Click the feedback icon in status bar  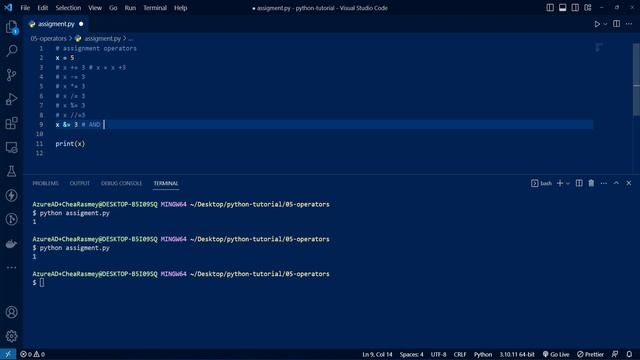(x=615, y=354)
